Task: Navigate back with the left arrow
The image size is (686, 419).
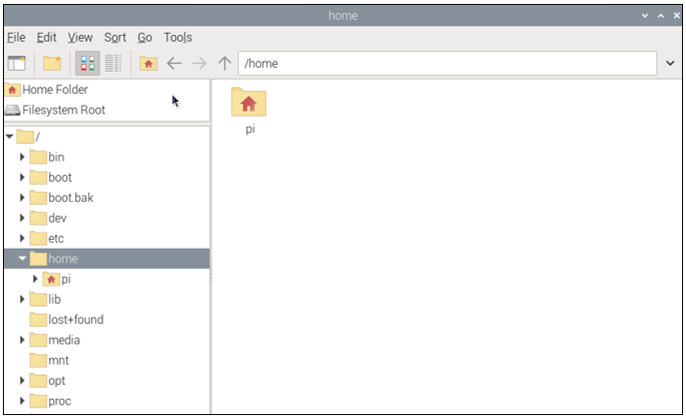Action: 174,63
